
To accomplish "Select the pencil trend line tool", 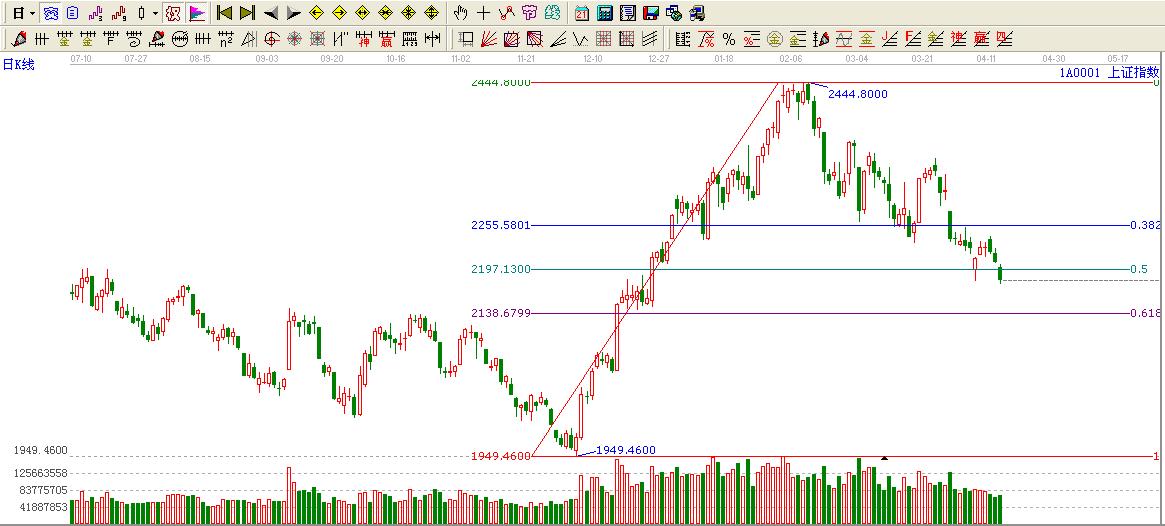I will [18, 39].
